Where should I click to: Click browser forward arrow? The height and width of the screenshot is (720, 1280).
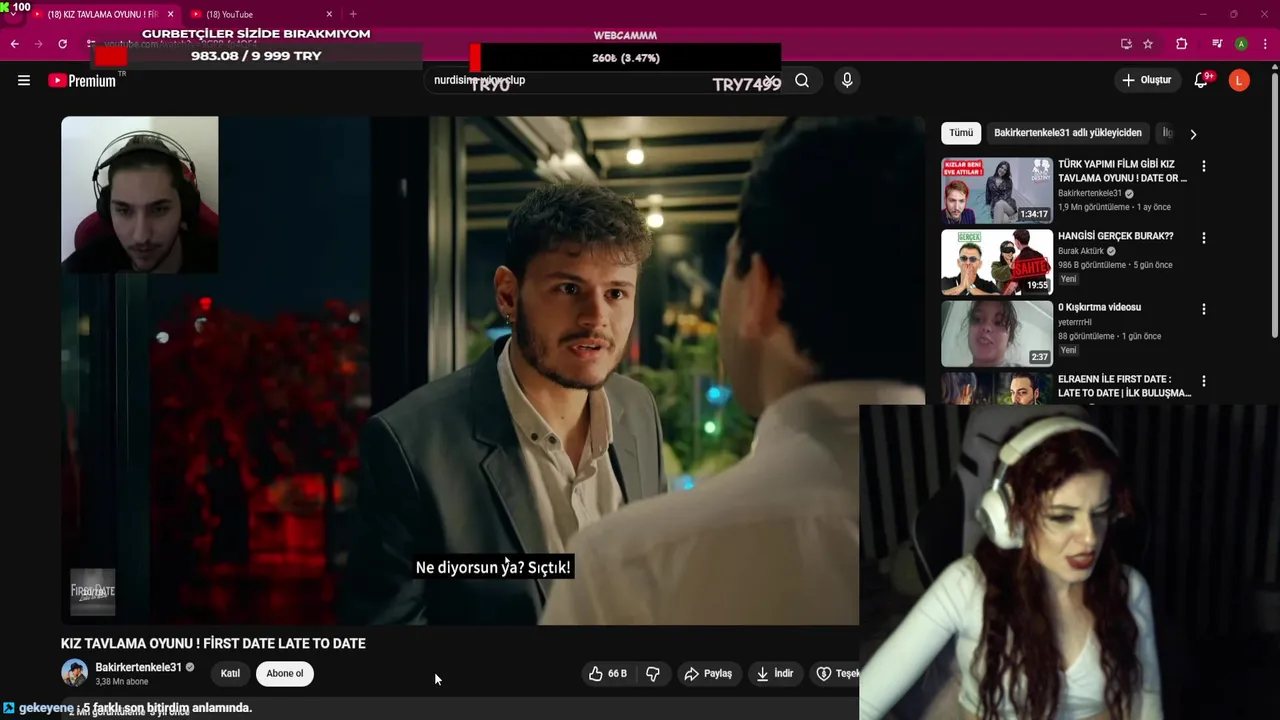(38, 44)
